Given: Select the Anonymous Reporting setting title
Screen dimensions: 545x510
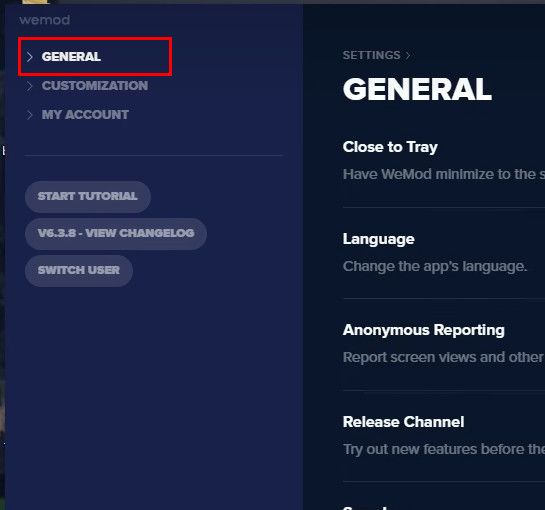Looking at the screenshot, I should coord(423,330).
